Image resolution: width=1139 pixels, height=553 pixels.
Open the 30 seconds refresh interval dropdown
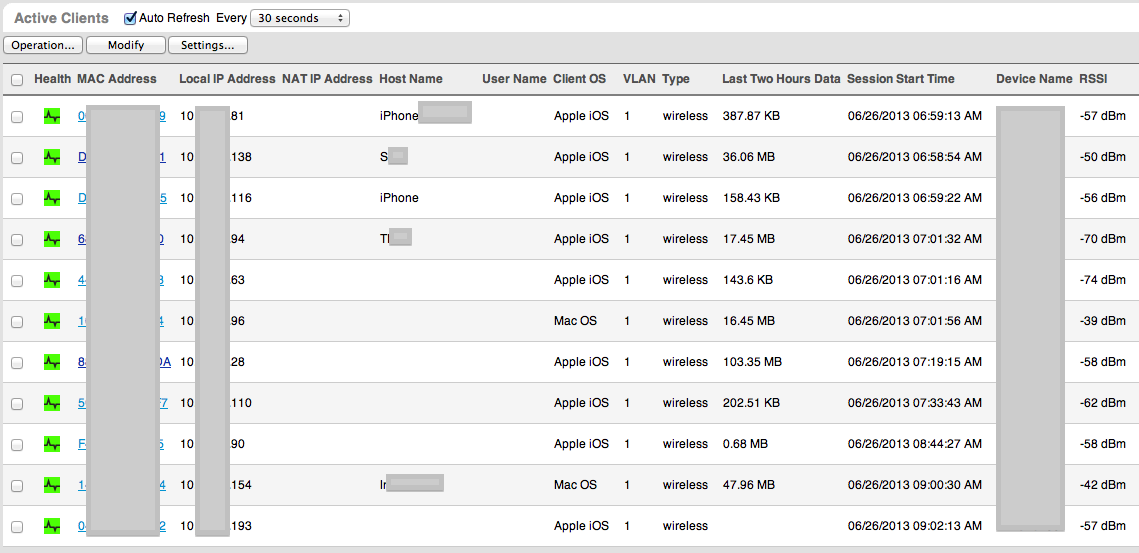click(299, 18)
